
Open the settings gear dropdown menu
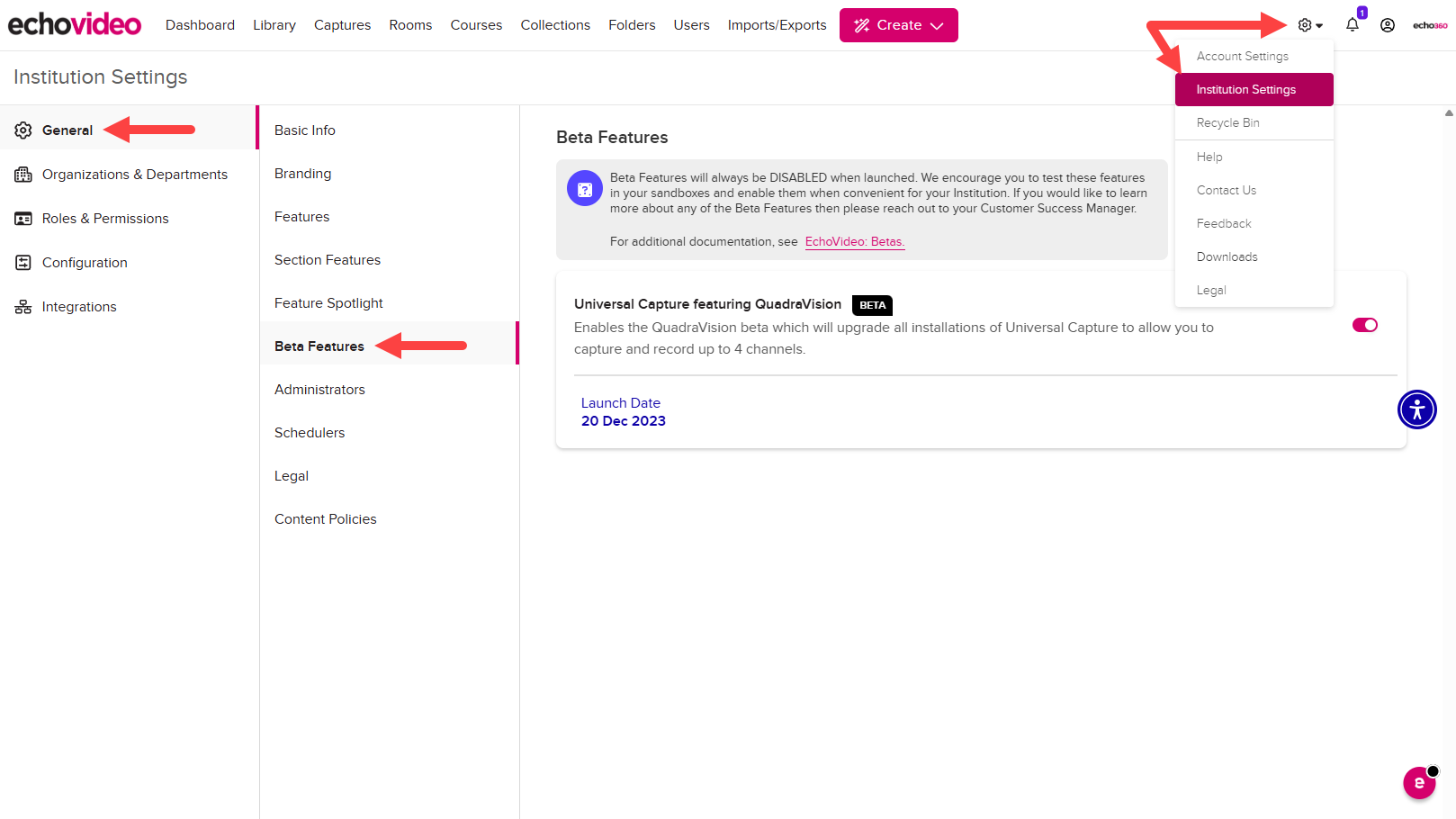pos(1304,24)
